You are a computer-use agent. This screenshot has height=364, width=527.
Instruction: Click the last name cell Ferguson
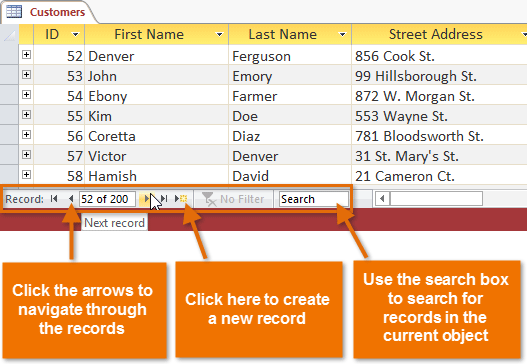pos(290,56)
